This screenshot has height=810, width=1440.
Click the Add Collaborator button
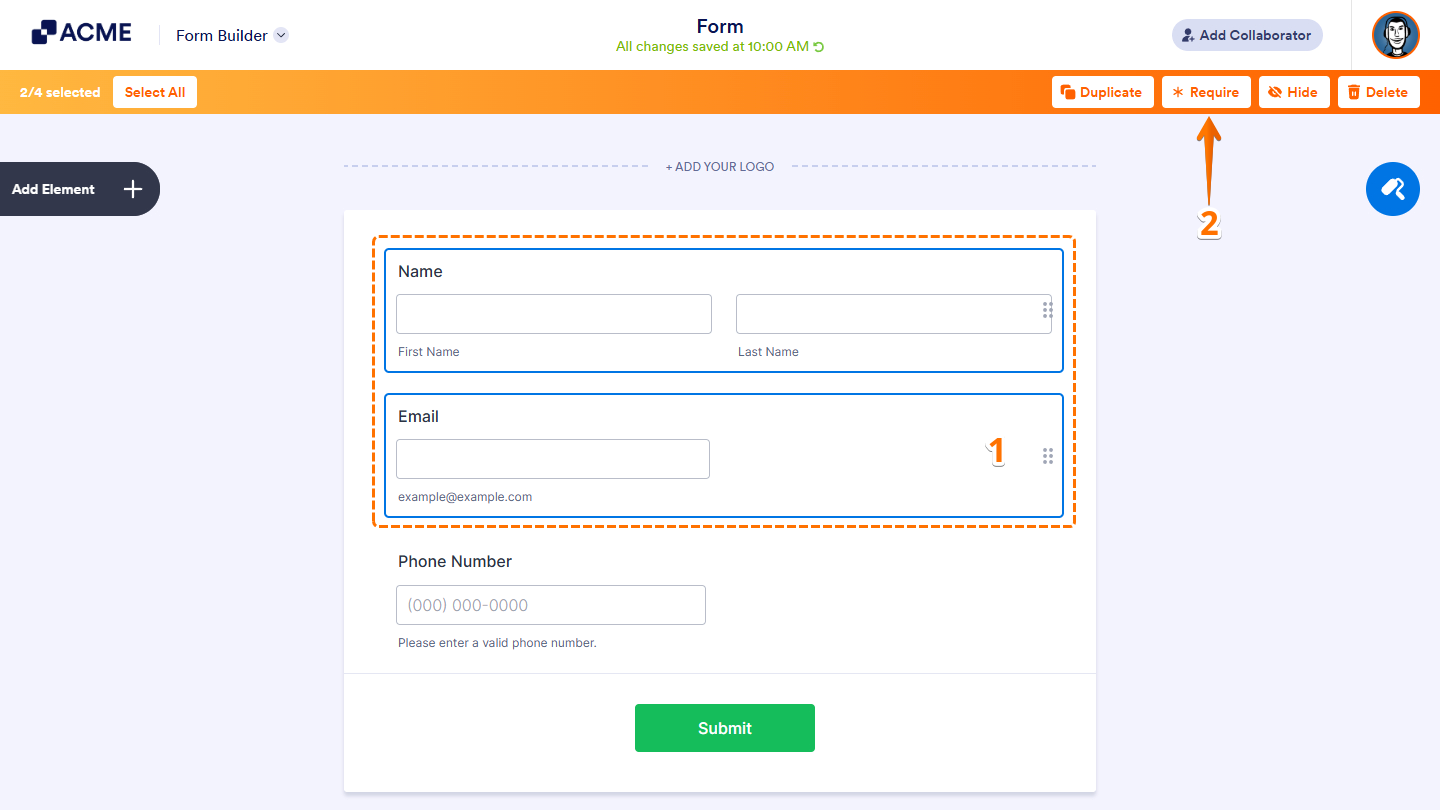pos(1247,34)
